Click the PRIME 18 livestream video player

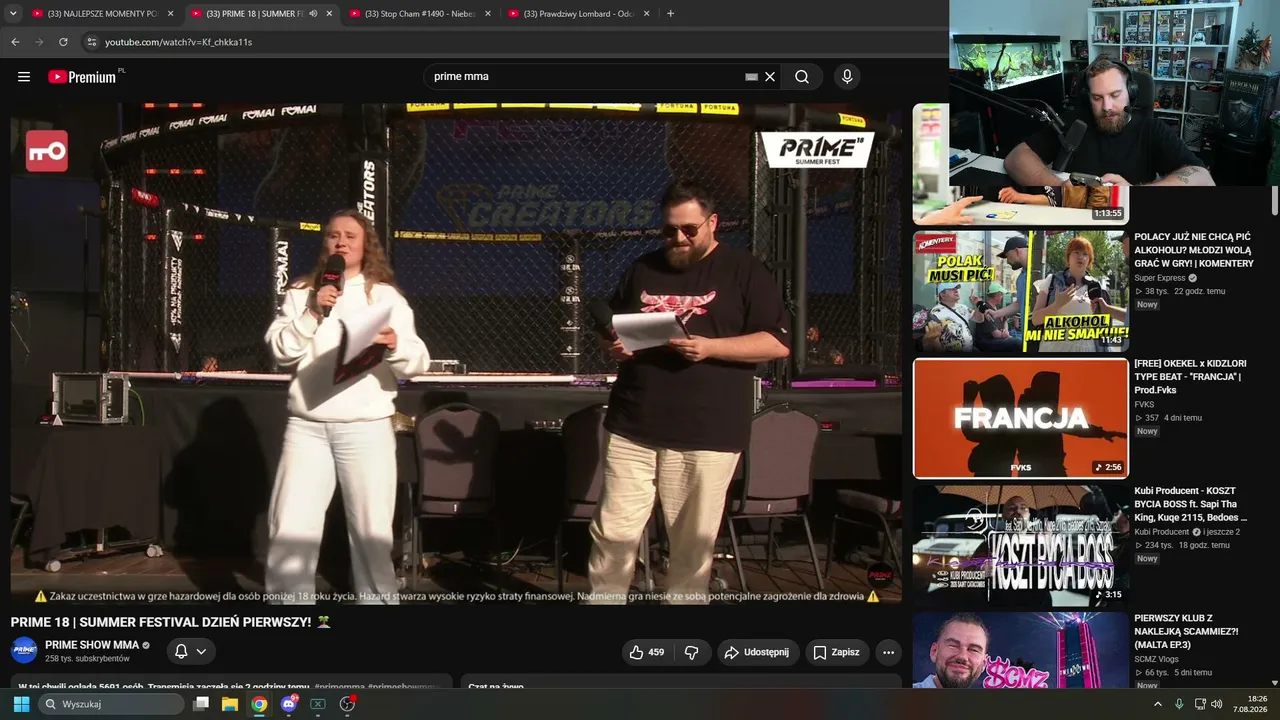(456, 354)
